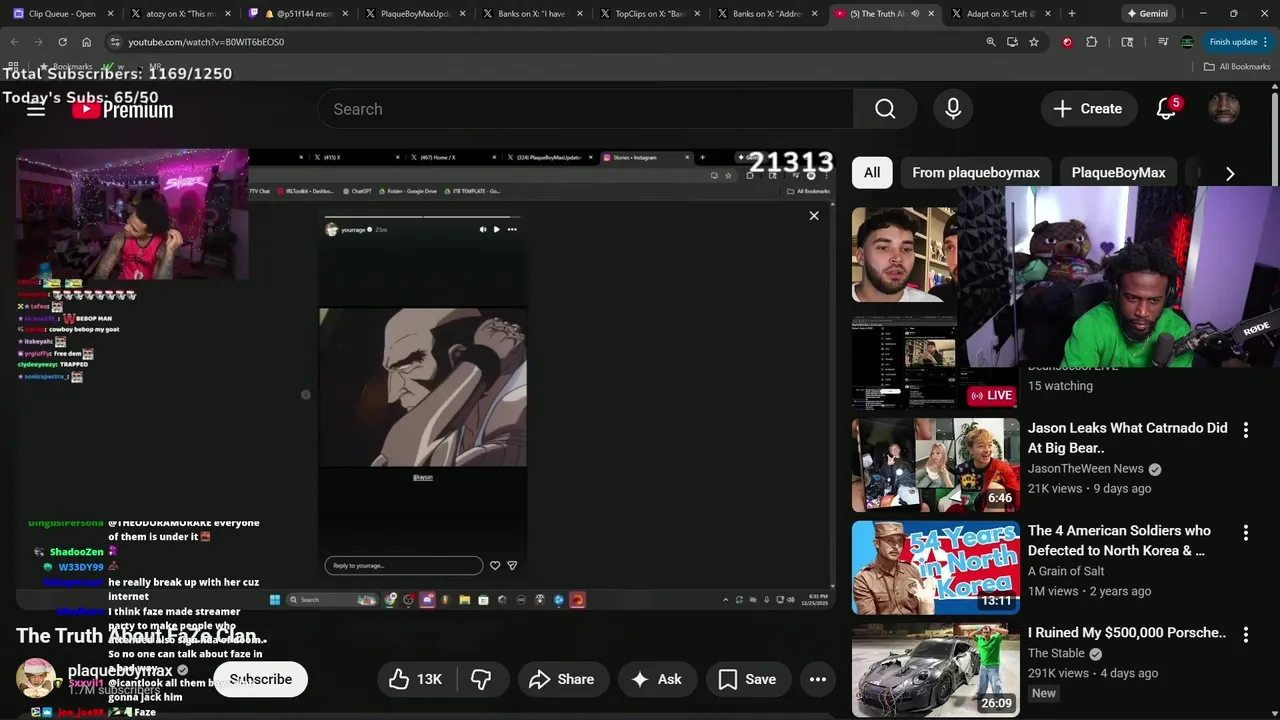
Task: Open the YouTube account avatar menu
Action: (1224, 109)
